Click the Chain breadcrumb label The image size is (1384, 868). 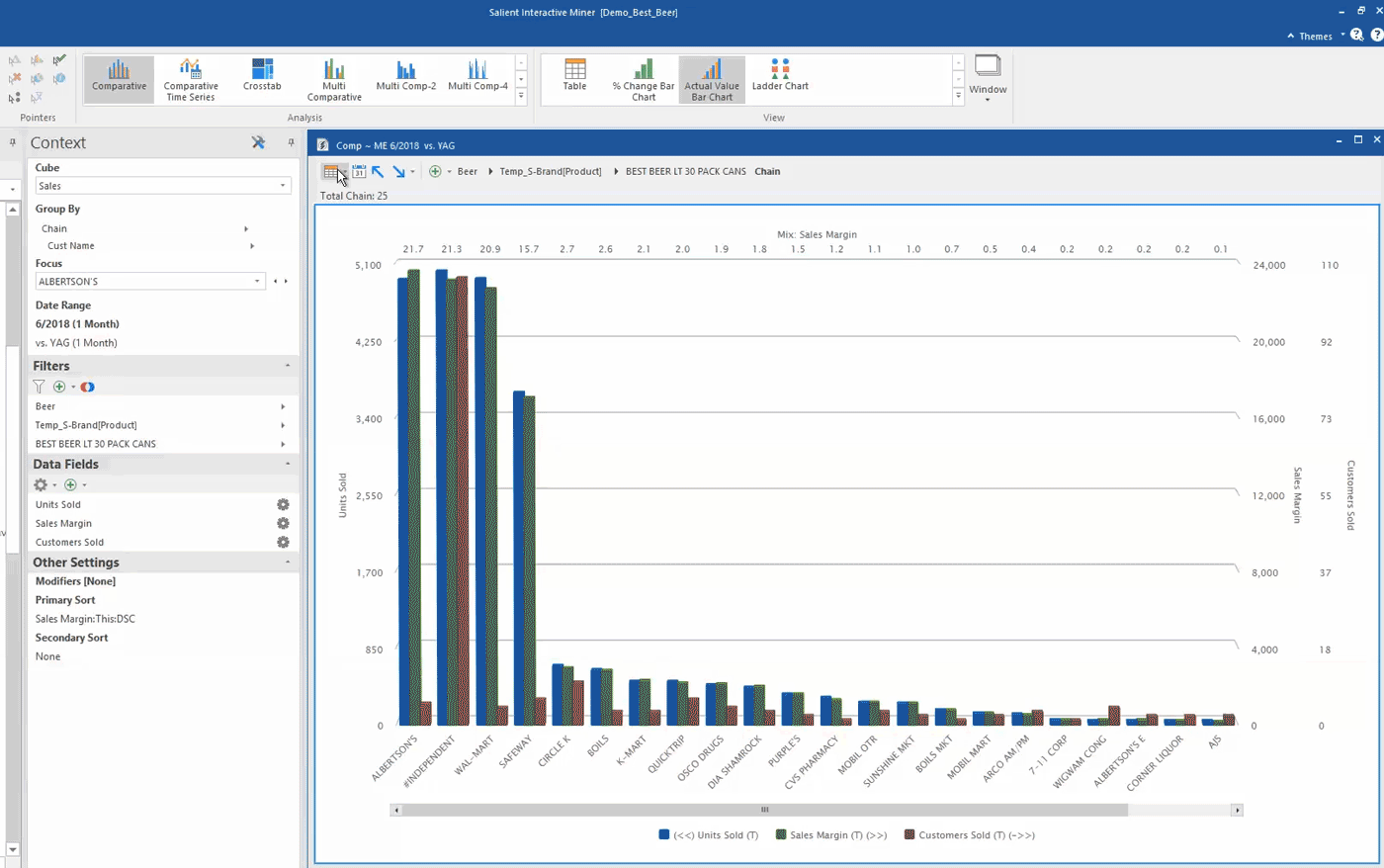pyautogui.click(x=767, y=171)
